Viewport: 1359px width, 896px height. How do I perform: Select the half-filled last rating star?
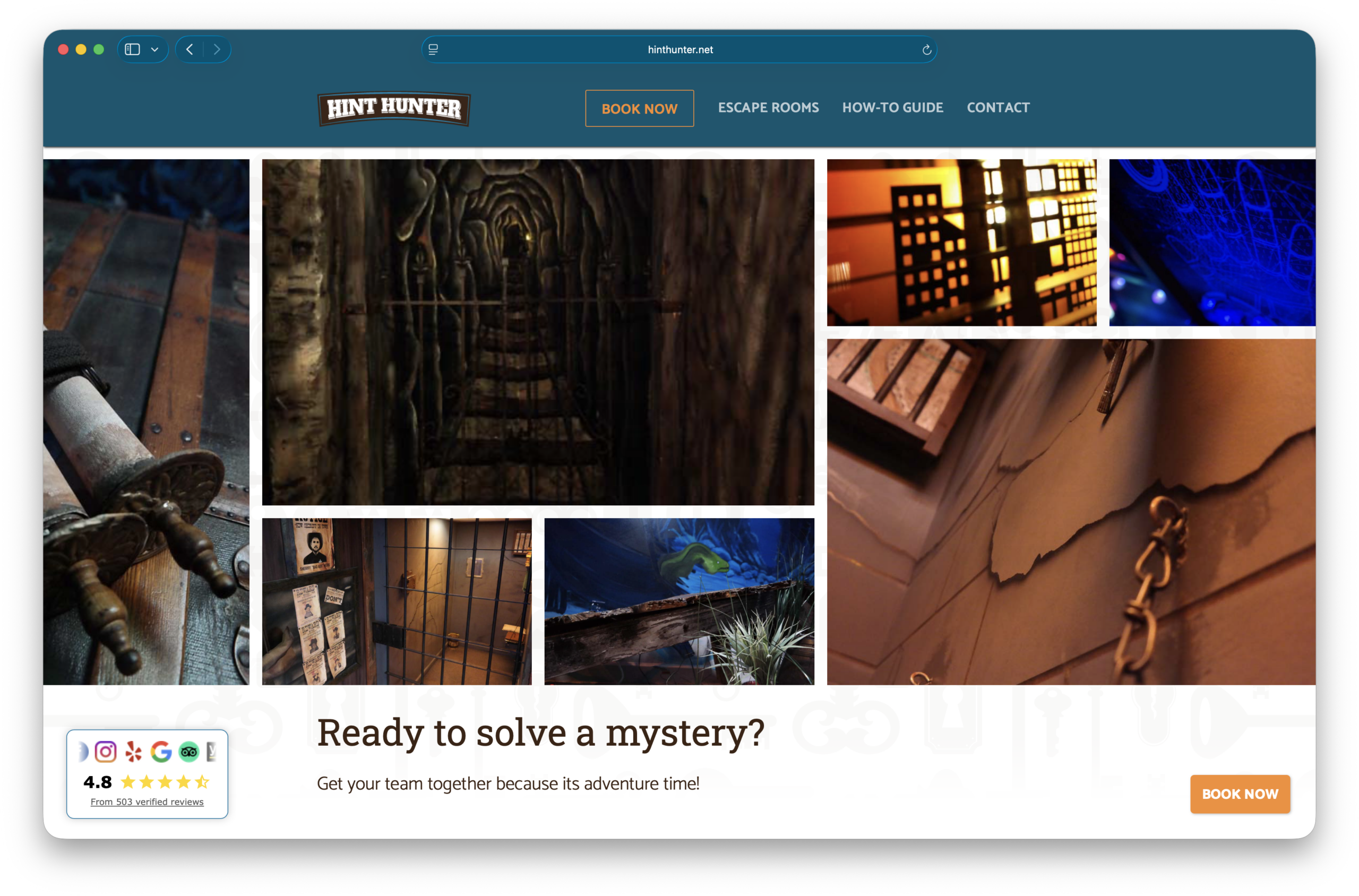point(203,782)
